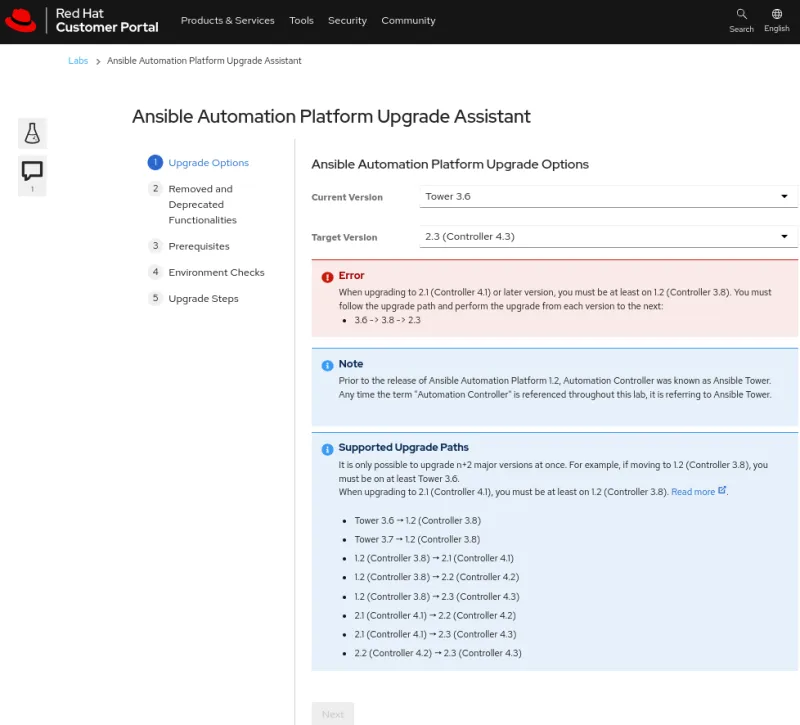Open the English language globe icon

point(776,14)
